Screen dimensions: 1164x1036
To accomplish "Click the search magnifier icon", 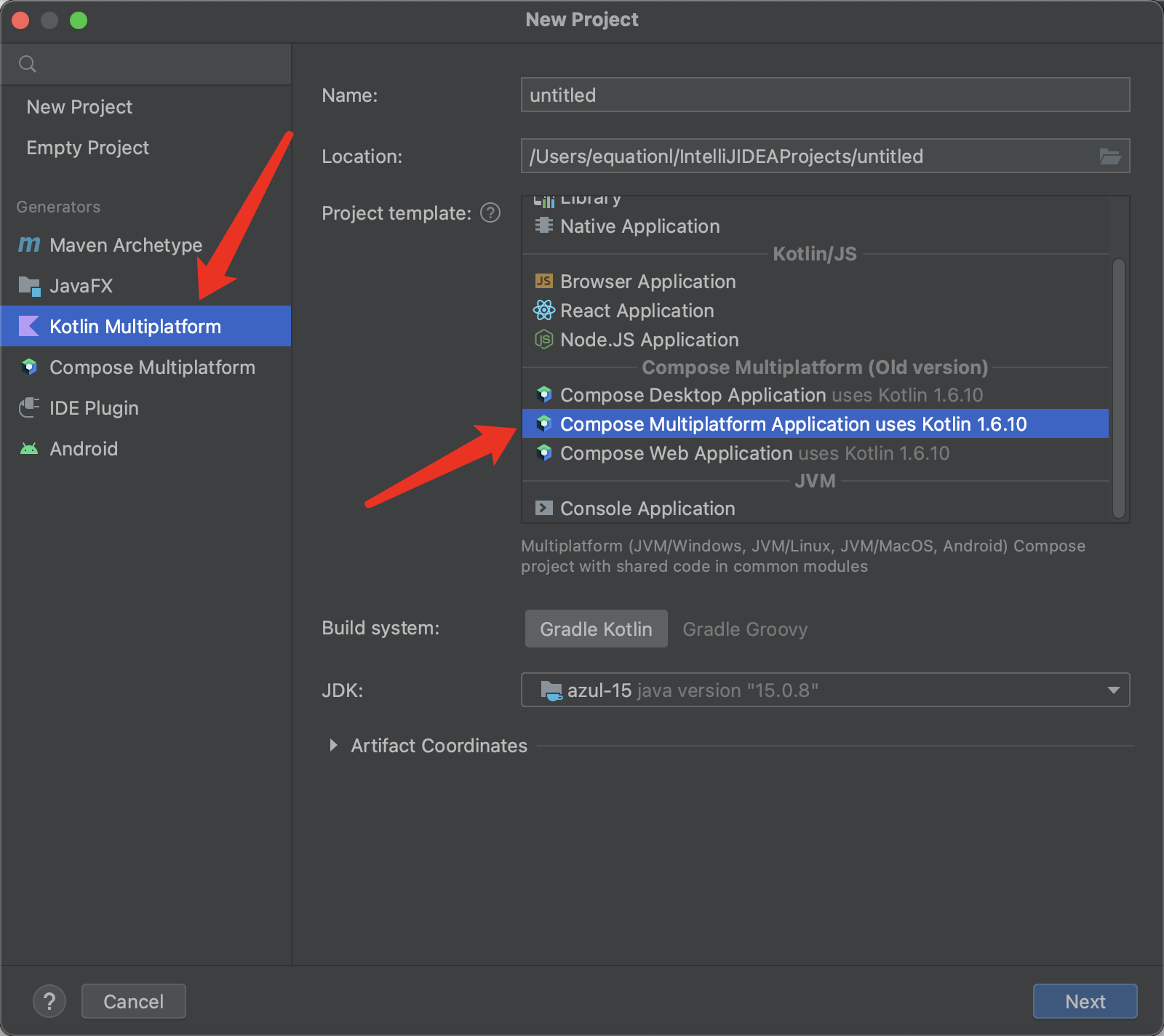I will (x=28, y=64).
